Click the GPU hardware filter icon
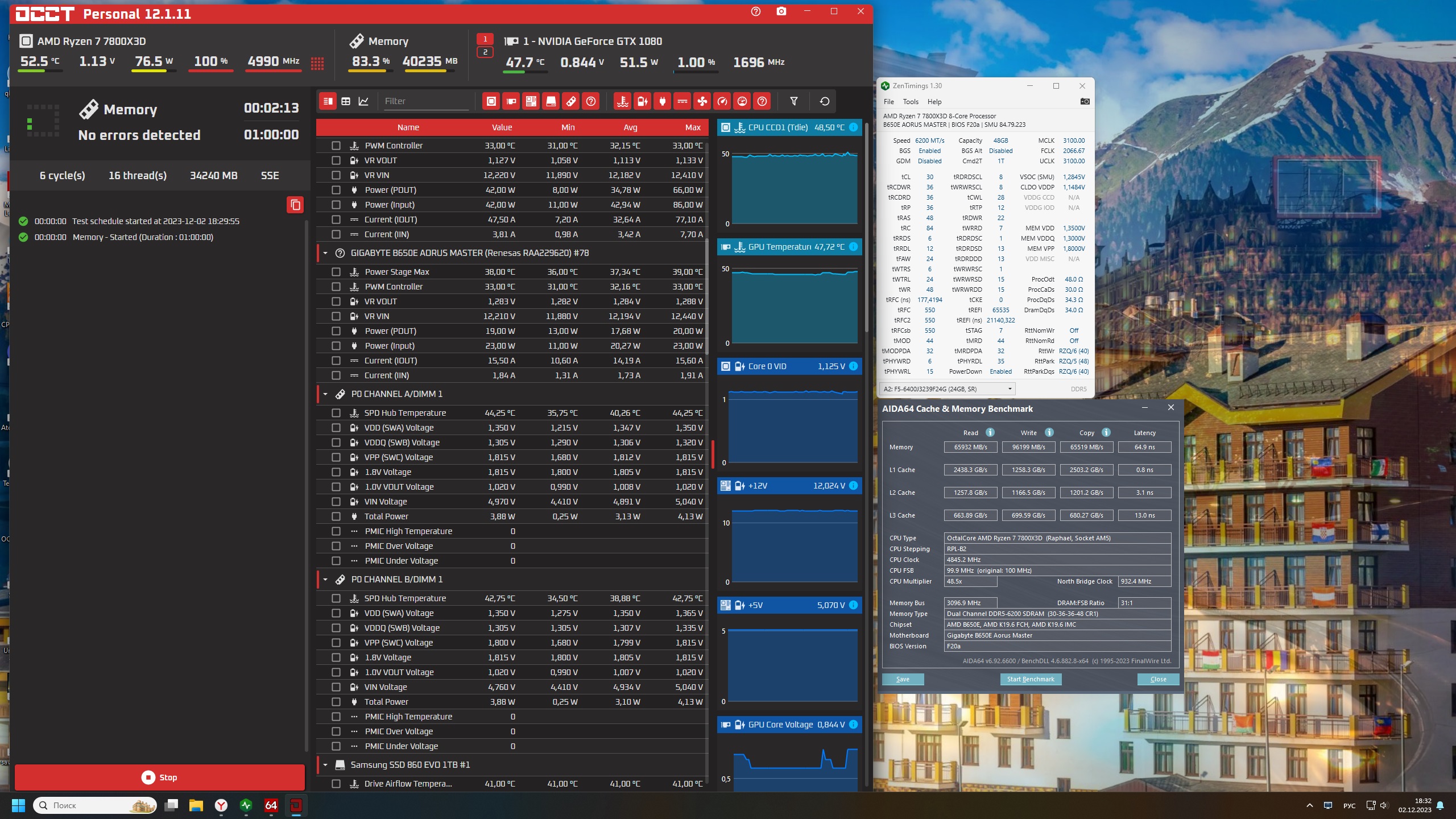 pos(511,101)
